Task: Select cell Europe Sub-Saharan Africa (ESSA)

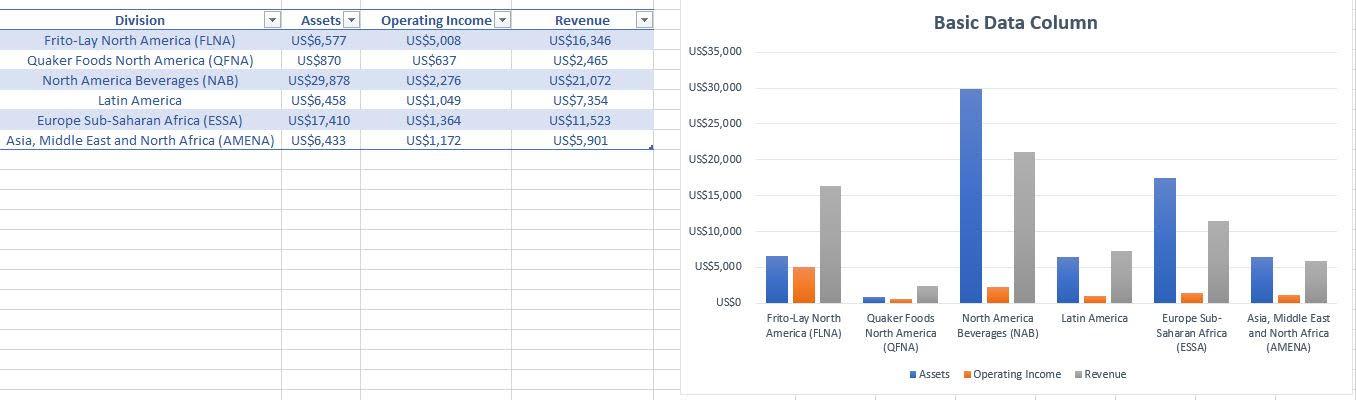Action: tap(140, 120)
